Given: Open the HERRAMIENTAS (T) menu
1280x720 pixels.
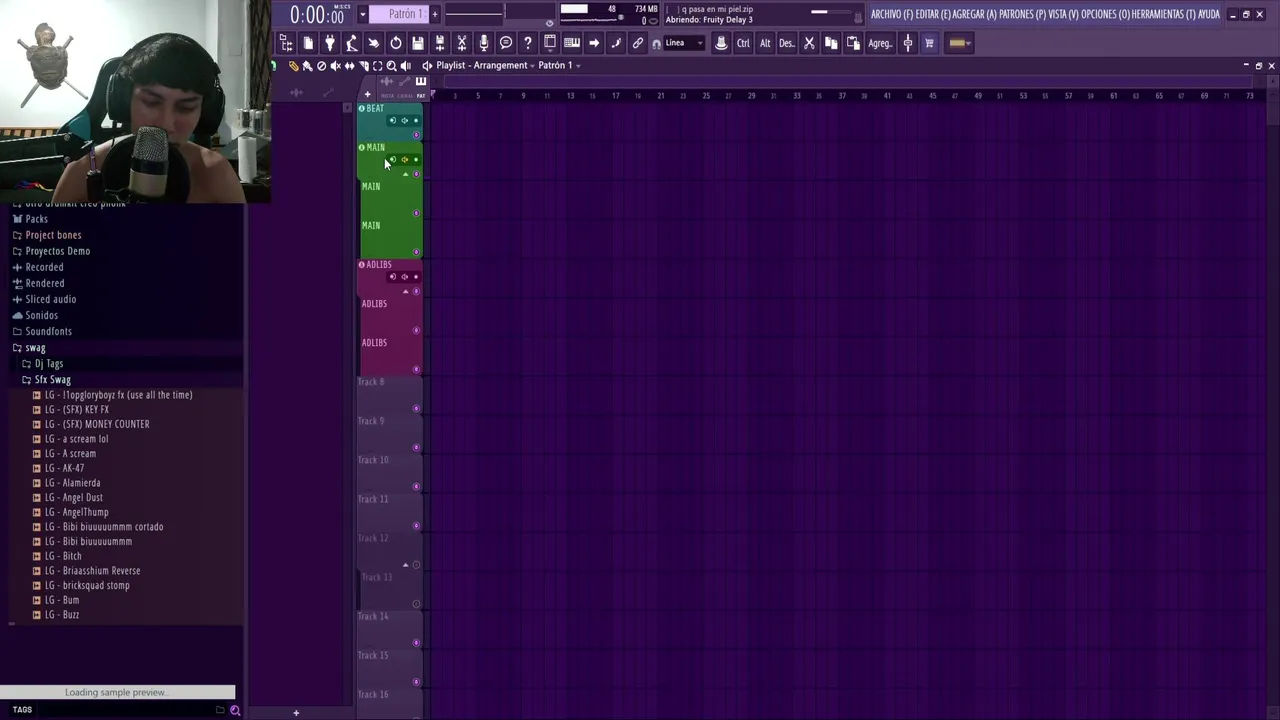Looking at the screenshot, I should (x=1164, y=14).
